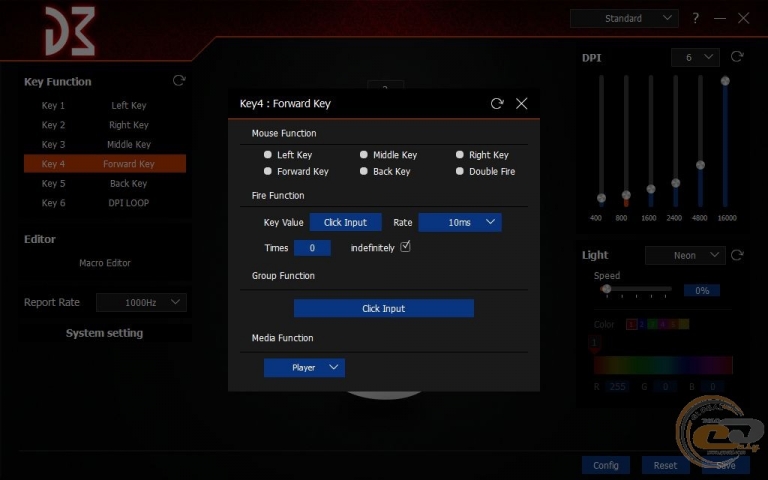Click the Config button

pyautogui.click(x=606, y=465)
